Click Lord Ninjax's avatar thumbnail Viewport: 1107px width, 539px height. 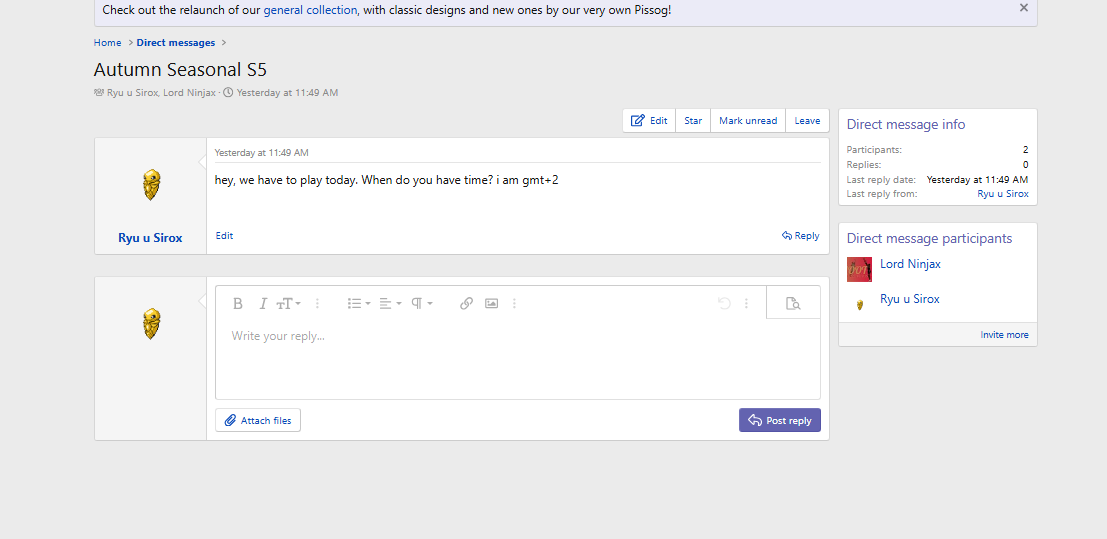(x=859, y=269)
